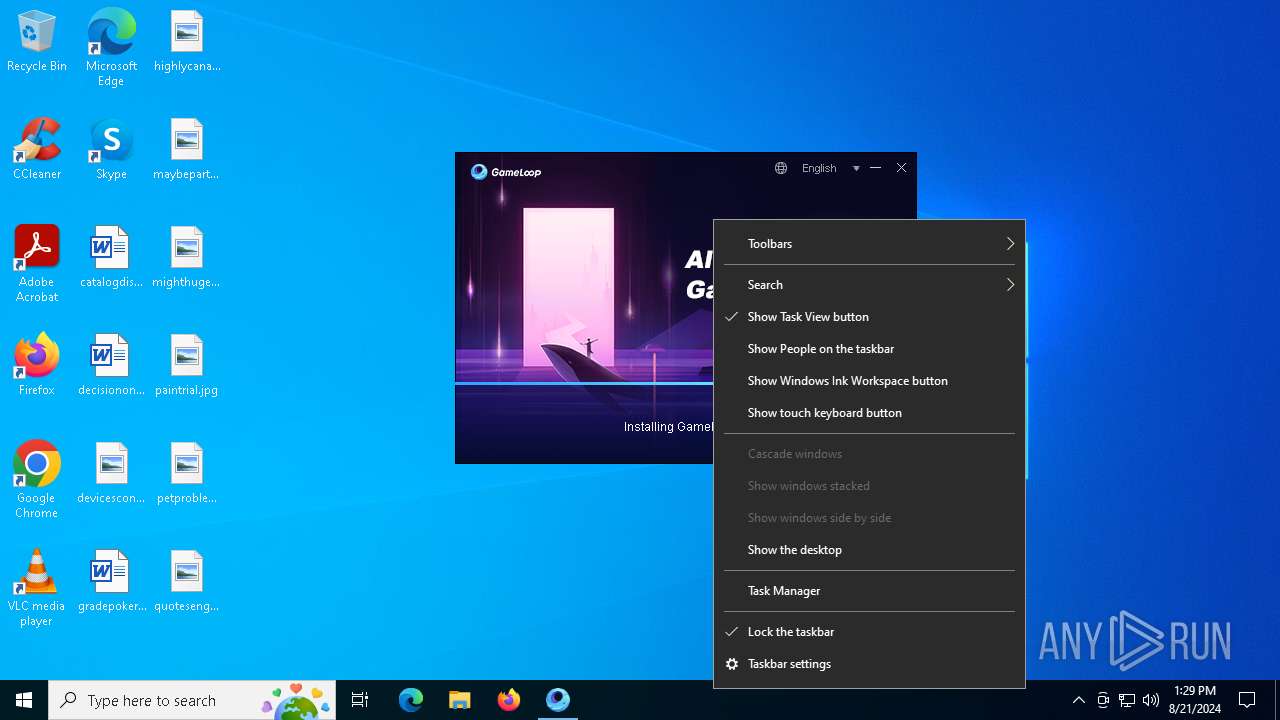Click Show windows side by side entry
Image resolution: width=1280 pixels, height=720 pixels.
point(869,518)
